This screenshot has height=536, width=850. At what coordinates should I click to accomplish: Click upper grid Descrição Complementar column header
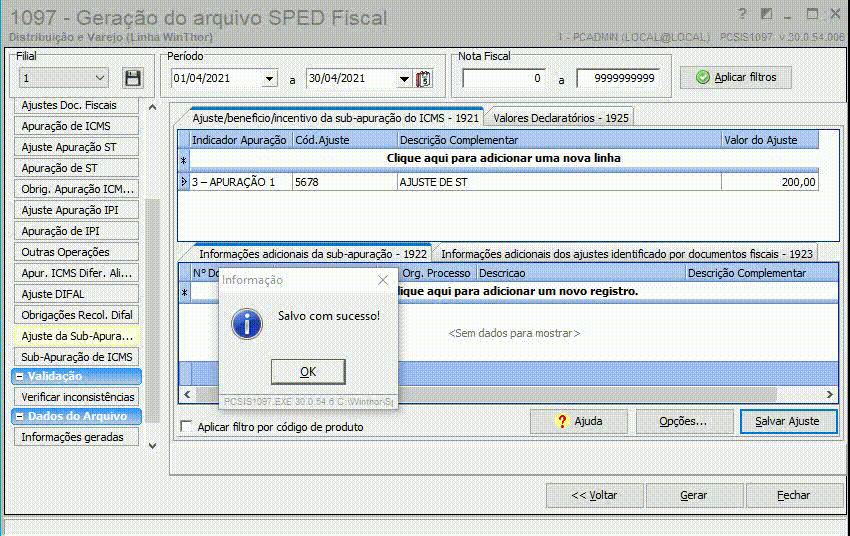click(x=559, y=140)
